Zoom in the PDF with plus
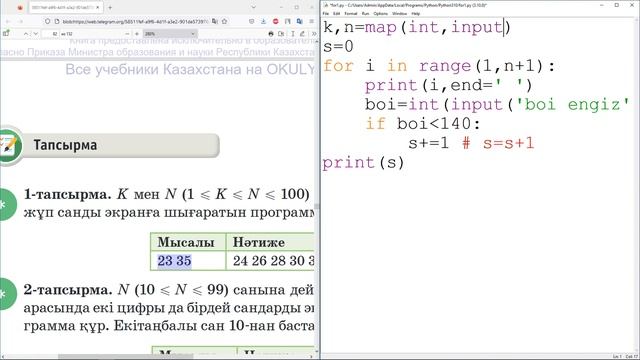The width and height of the screenshot is (640, 360). point(137,34)
